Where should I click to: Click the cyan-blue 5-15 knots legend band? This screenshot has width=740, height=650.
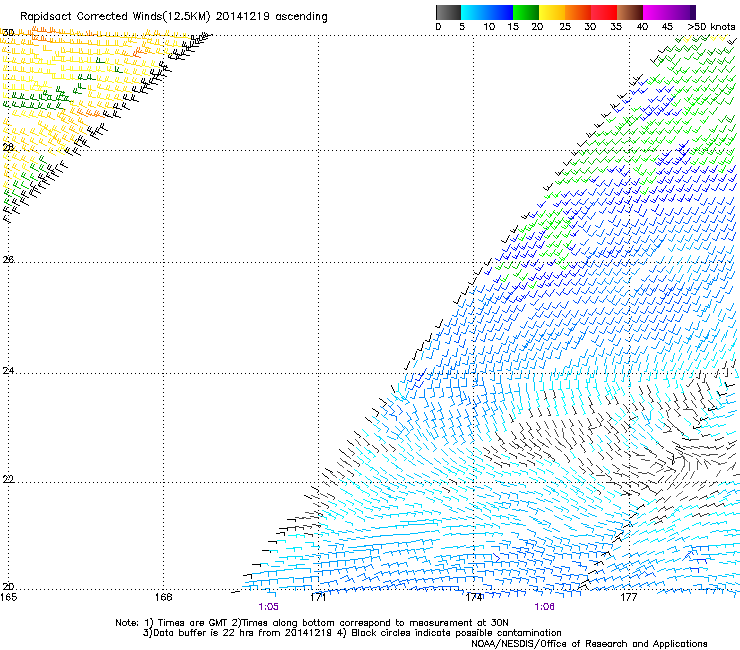[487, 12]
